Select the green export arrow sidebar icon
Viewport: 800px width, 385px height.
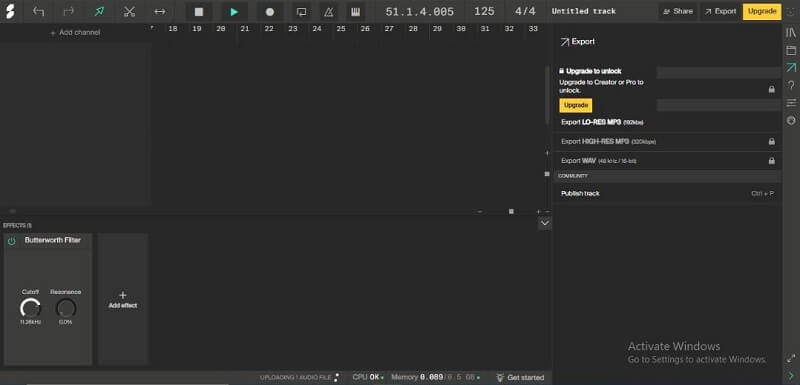791,67
